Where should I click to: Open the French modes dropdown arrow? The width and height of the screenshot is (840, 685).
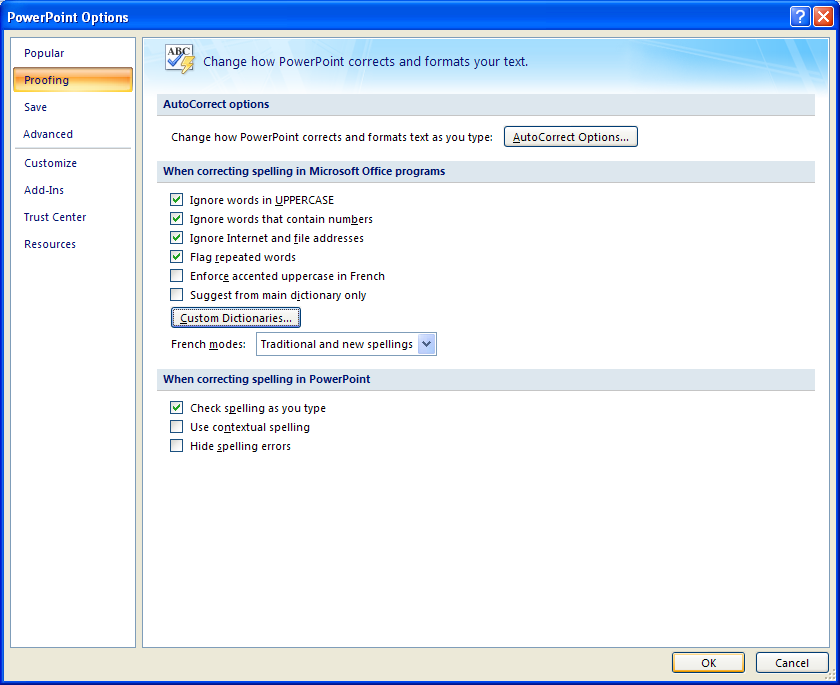(426, 344)
